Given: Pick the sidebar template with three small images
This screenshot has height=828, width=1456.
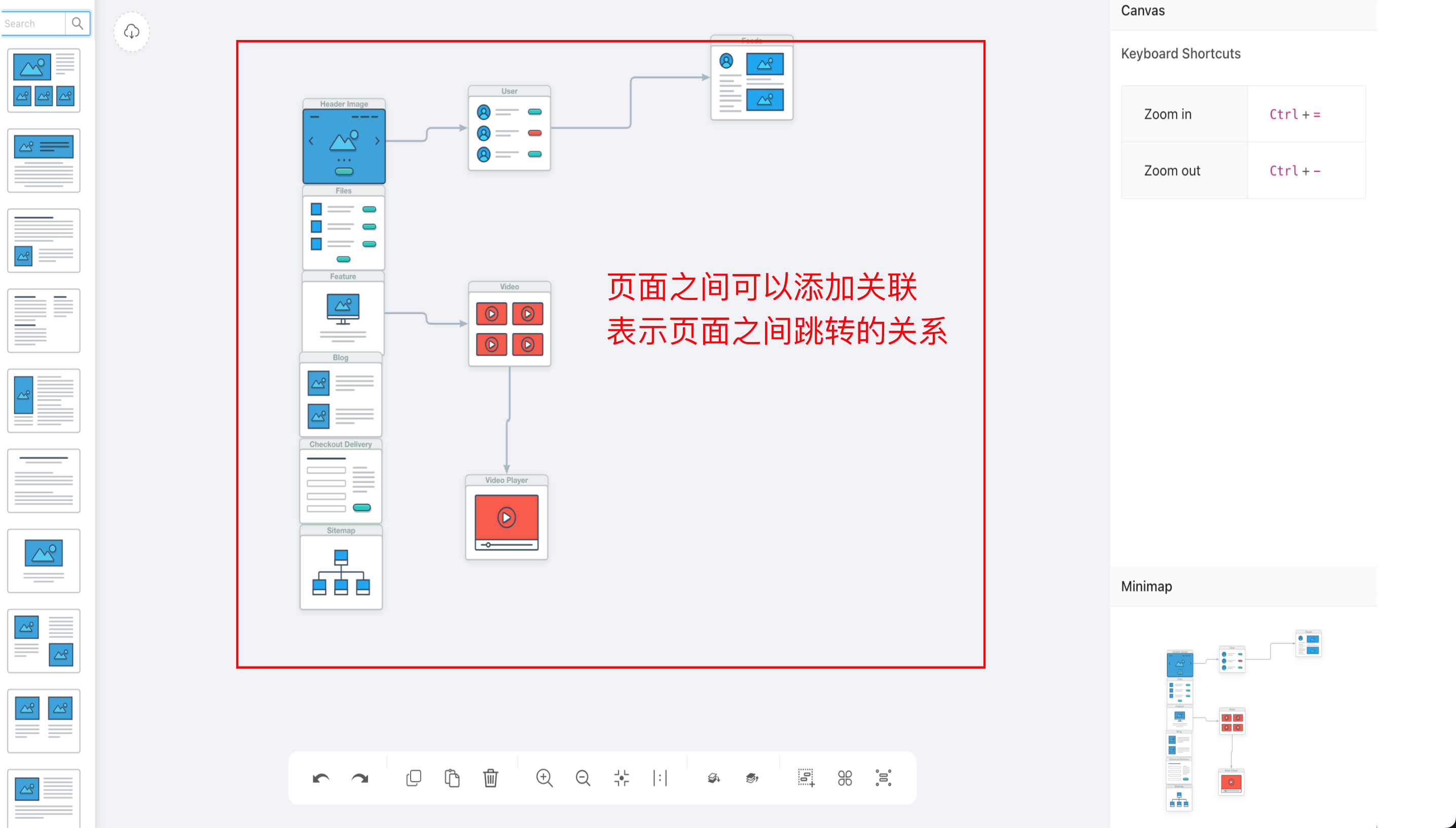Looking at the screenshot, I should [x=44, y=80].
